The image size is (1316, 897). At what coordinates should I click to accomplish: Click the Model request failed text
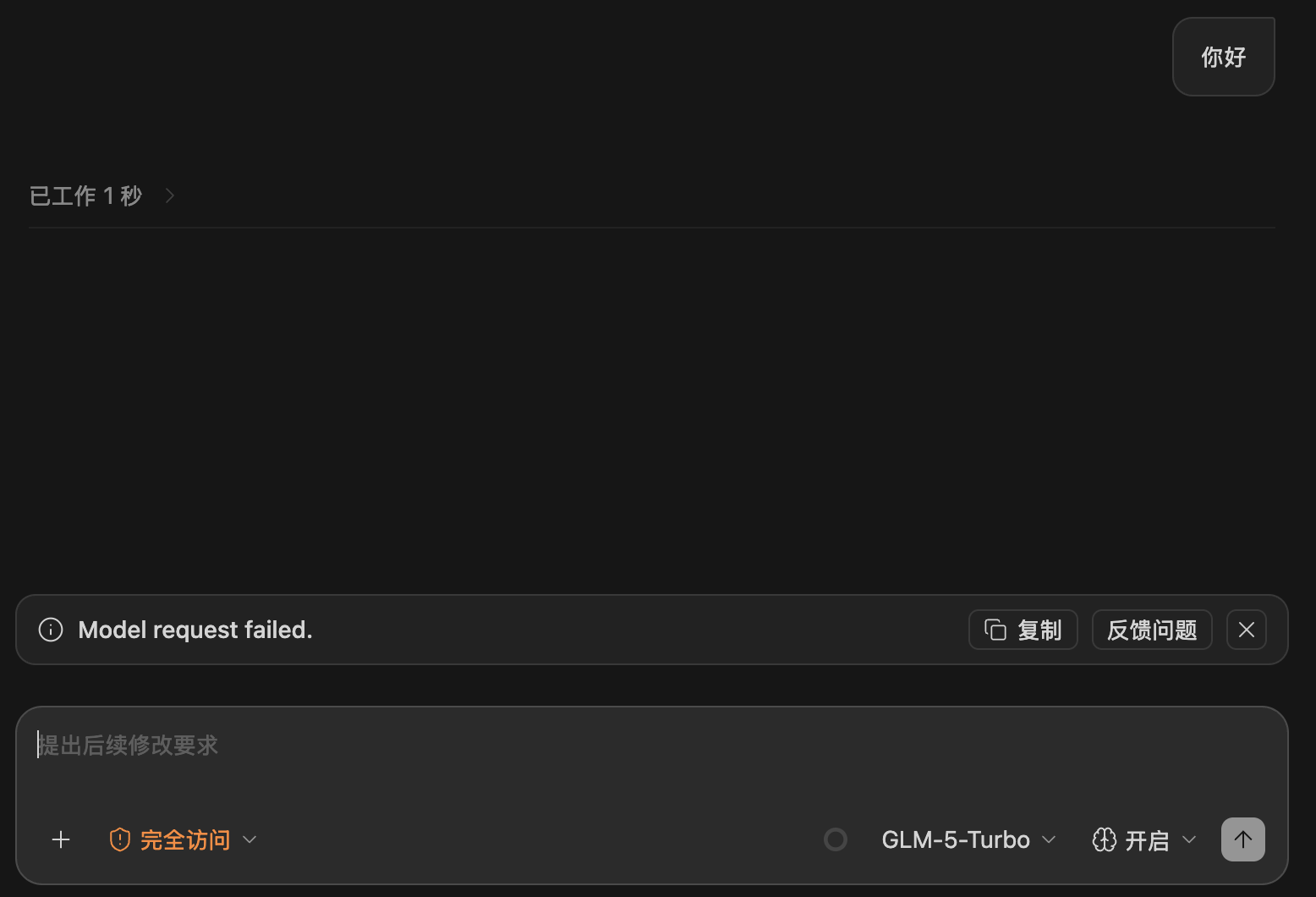coord(195,630)
